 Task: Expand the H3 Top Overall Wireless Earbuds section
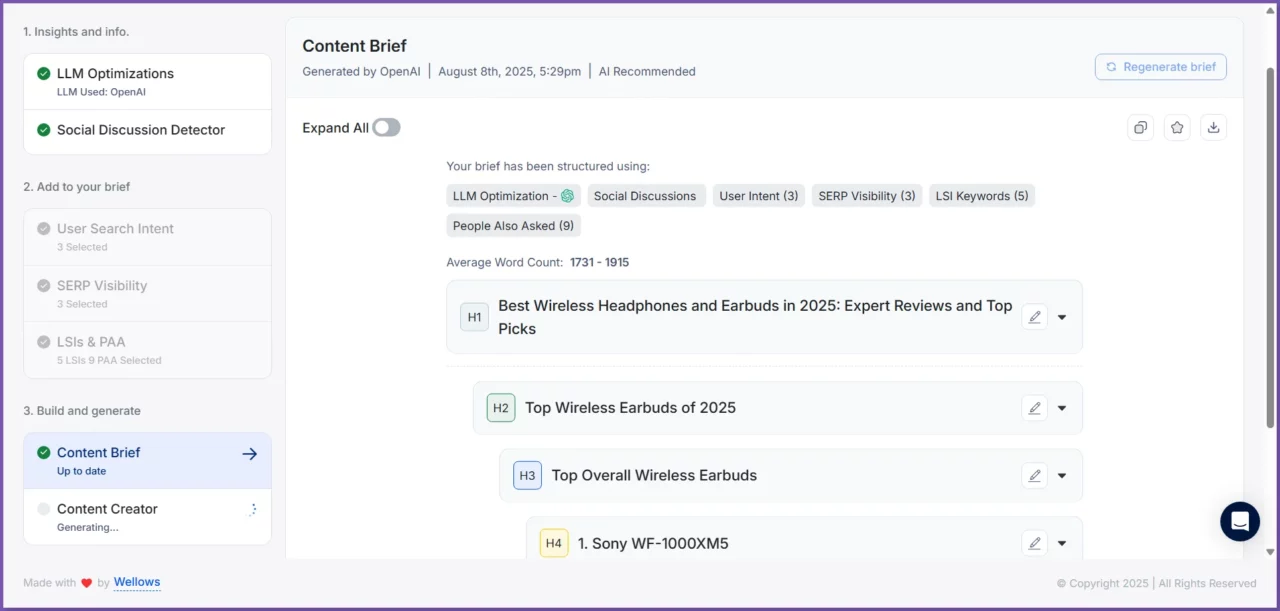click(x=1062, y=476)
